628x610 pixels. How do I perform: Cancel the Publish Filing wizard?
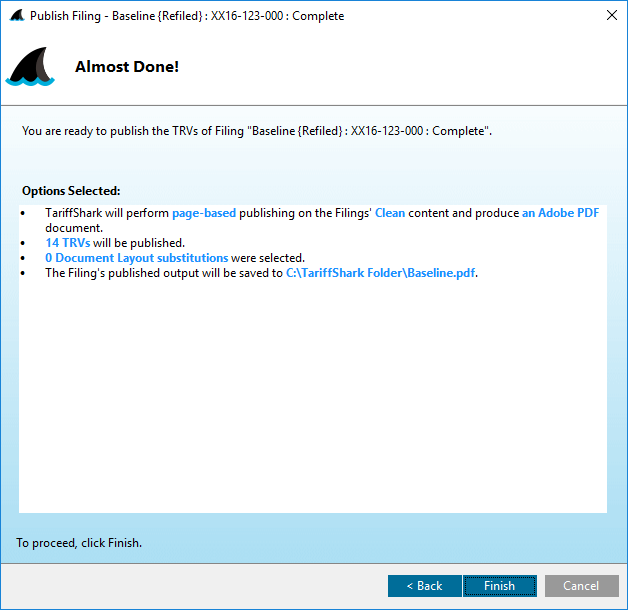(582, 586)
